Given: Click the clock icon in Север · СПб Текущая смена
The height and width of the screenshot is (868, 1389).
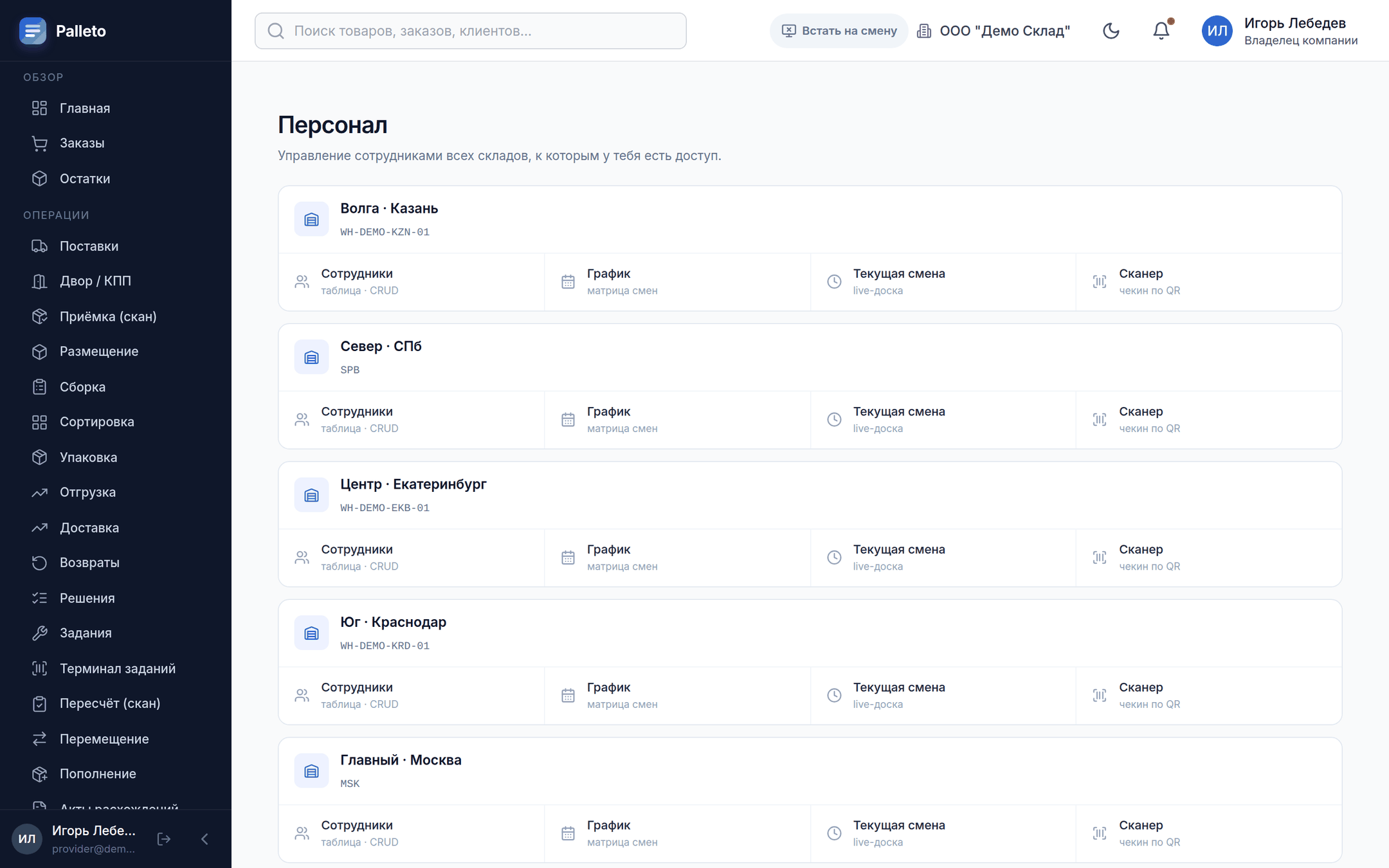Looking at the screenshot, I should 834,419.
